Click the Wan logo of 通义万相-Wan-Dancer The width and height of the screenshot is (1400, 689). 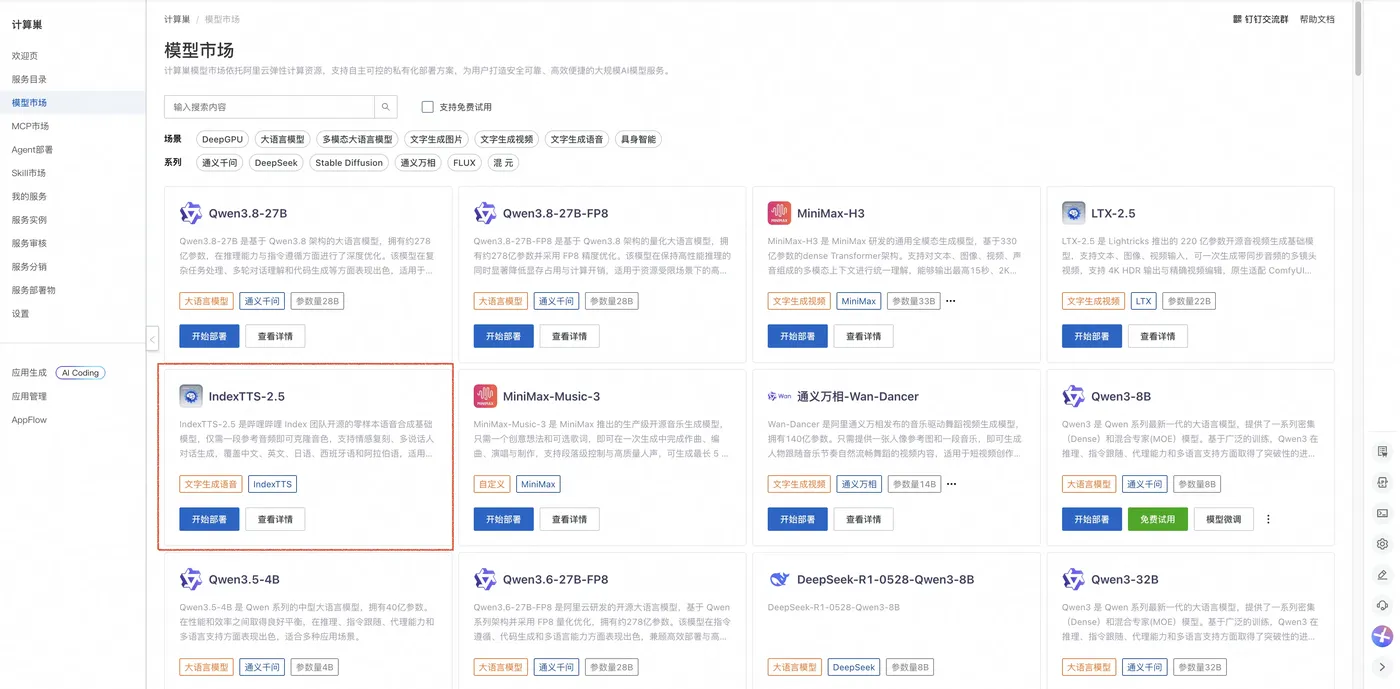tap(779, 396)
